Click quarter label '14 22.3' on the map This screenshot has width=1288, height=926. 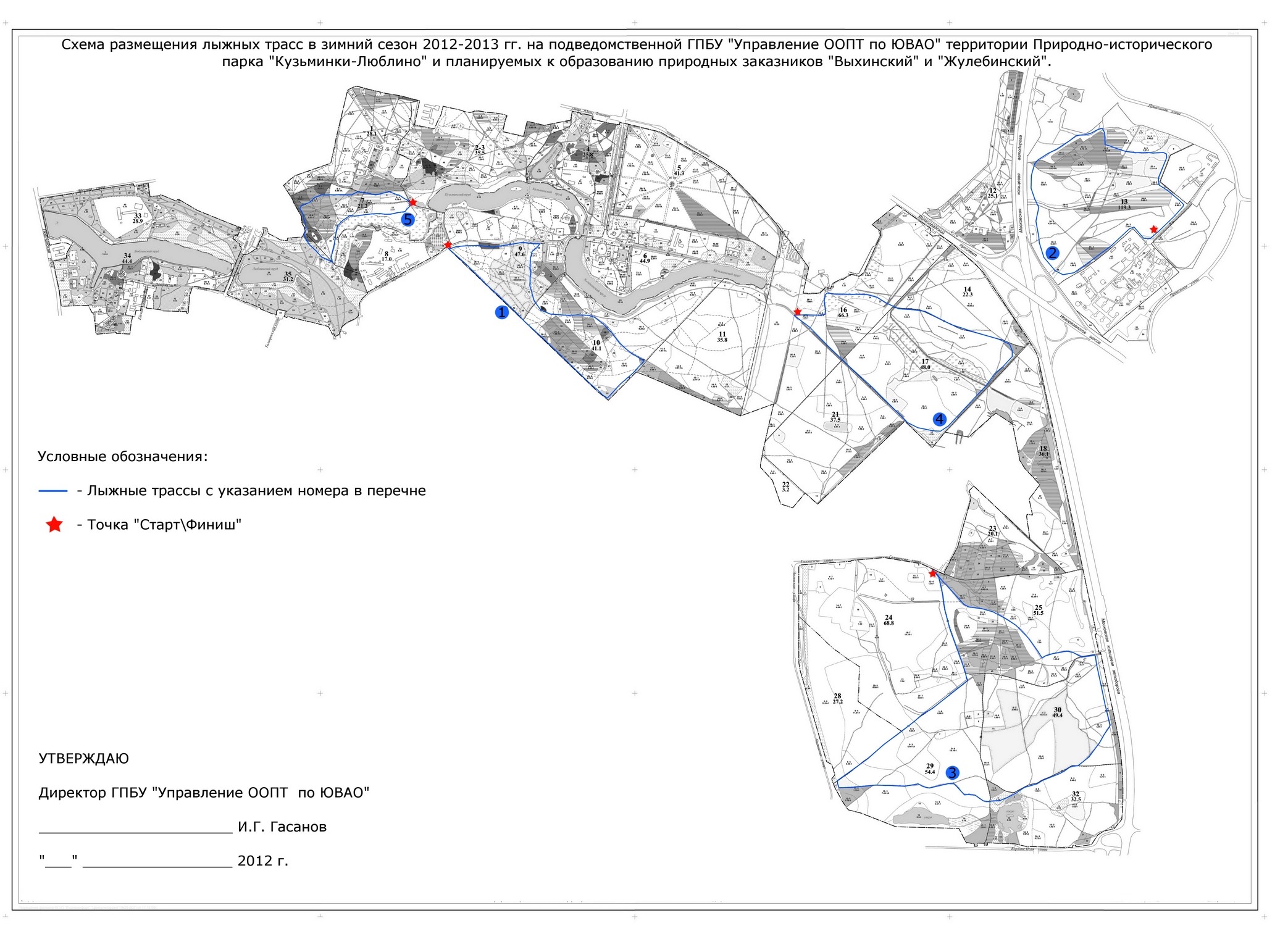tap(967, 291)
